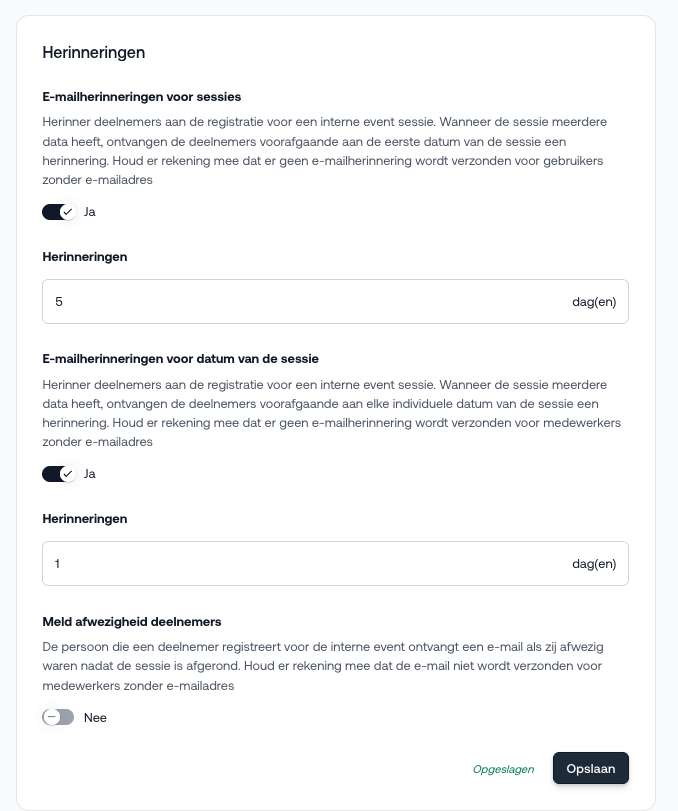Click the dag(en) suffix in the 1-day field

click(x=594, y=563)
